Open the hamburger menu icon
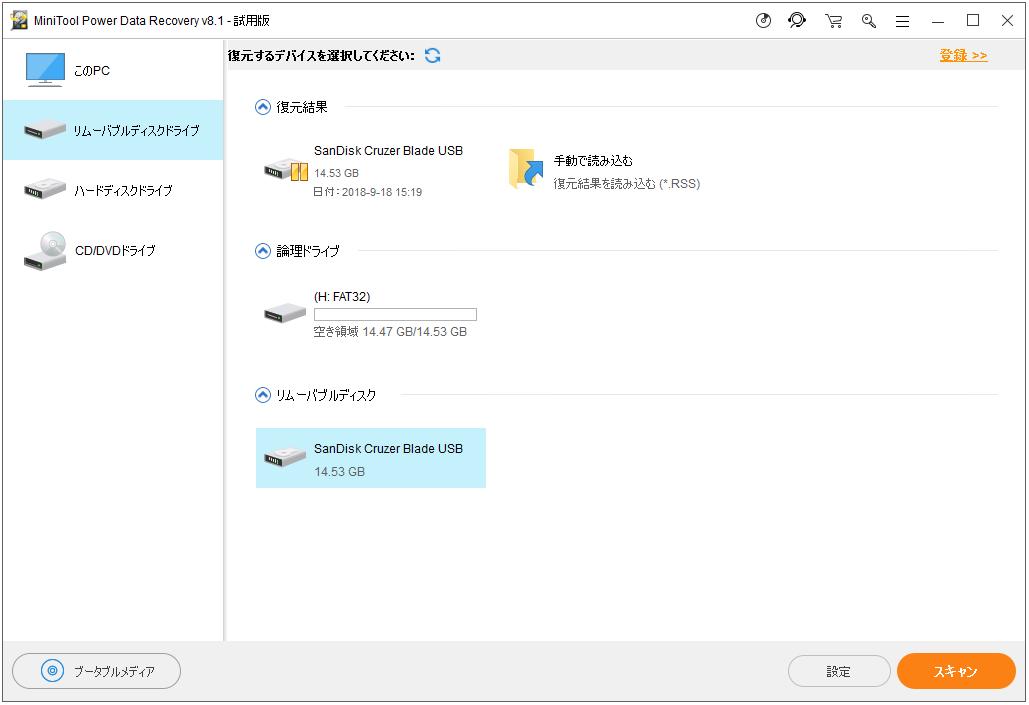1029x705 pixels. 903,21
